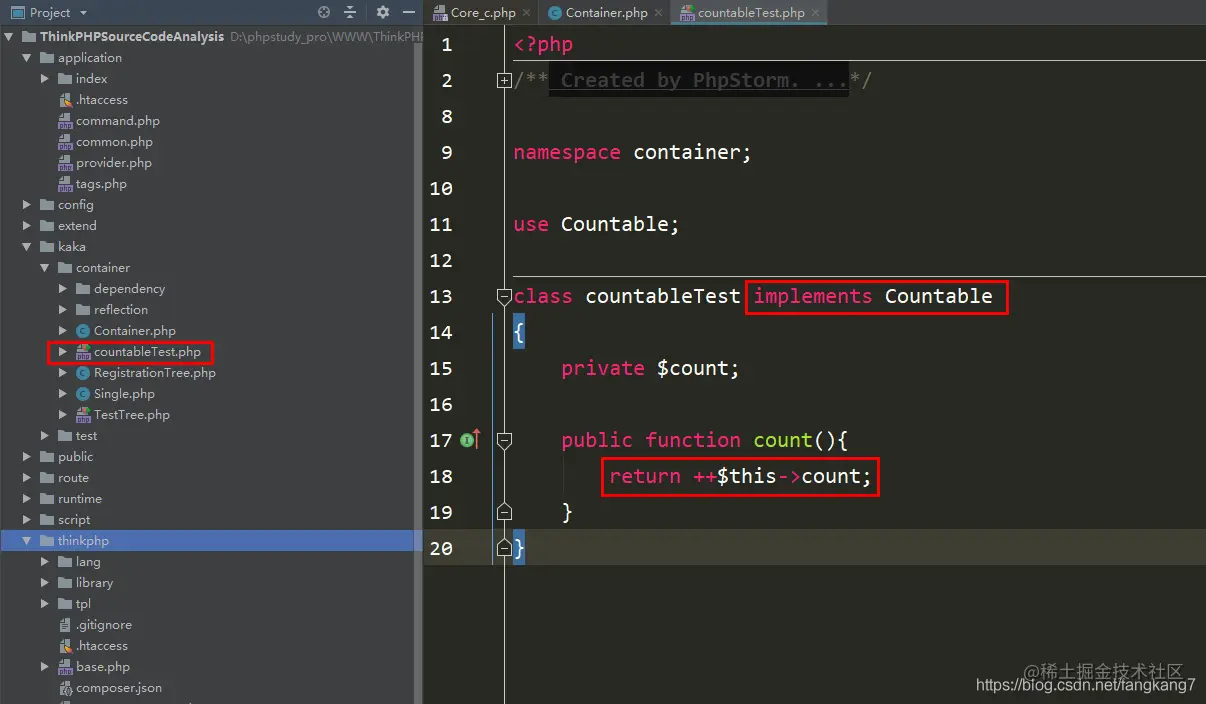Click the composer.json file icon
The width and height of the screenshot is (1206, 704).
66,688
